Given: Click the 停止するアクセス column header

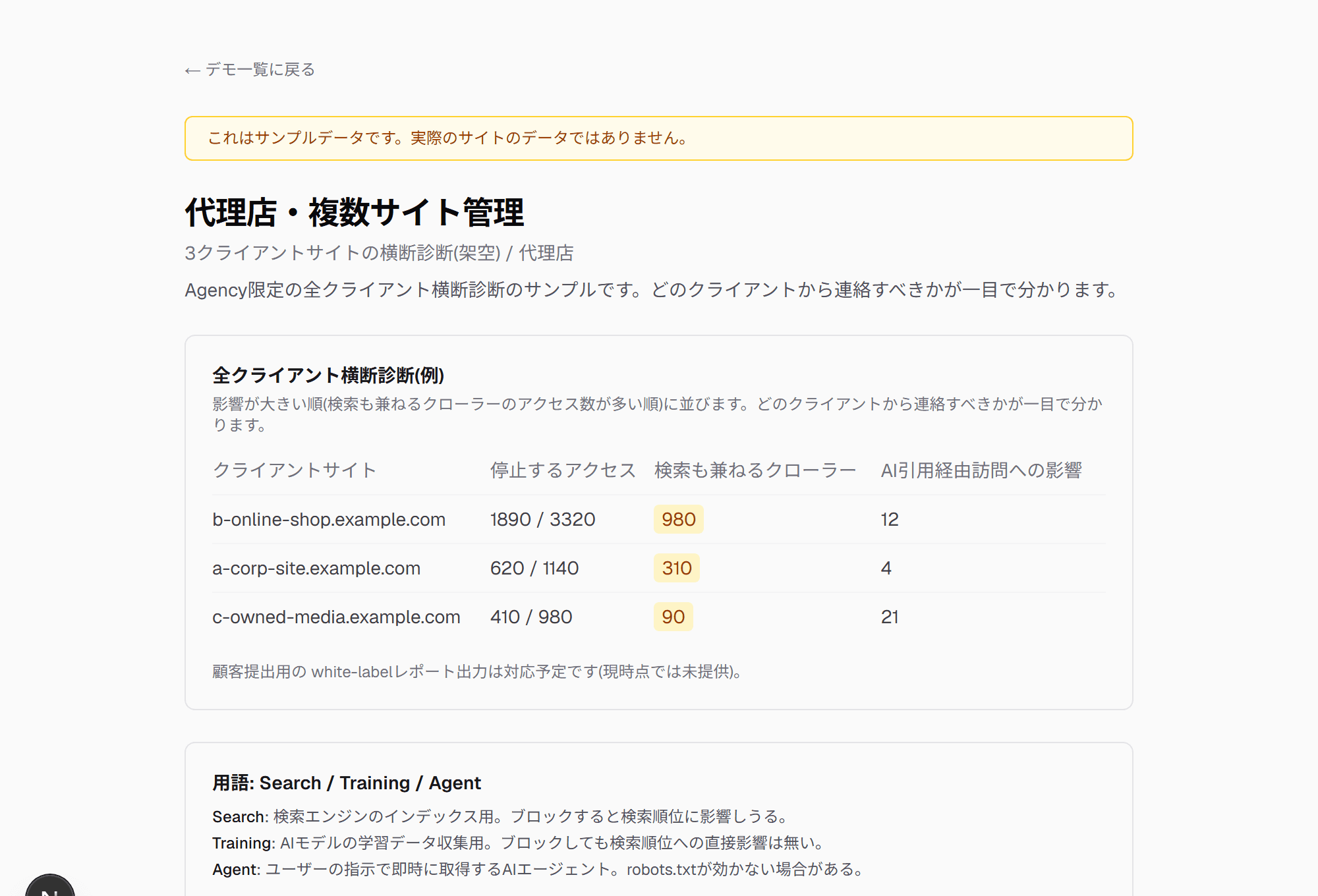Looking at the screenshot, I should [x=563, y=470].
